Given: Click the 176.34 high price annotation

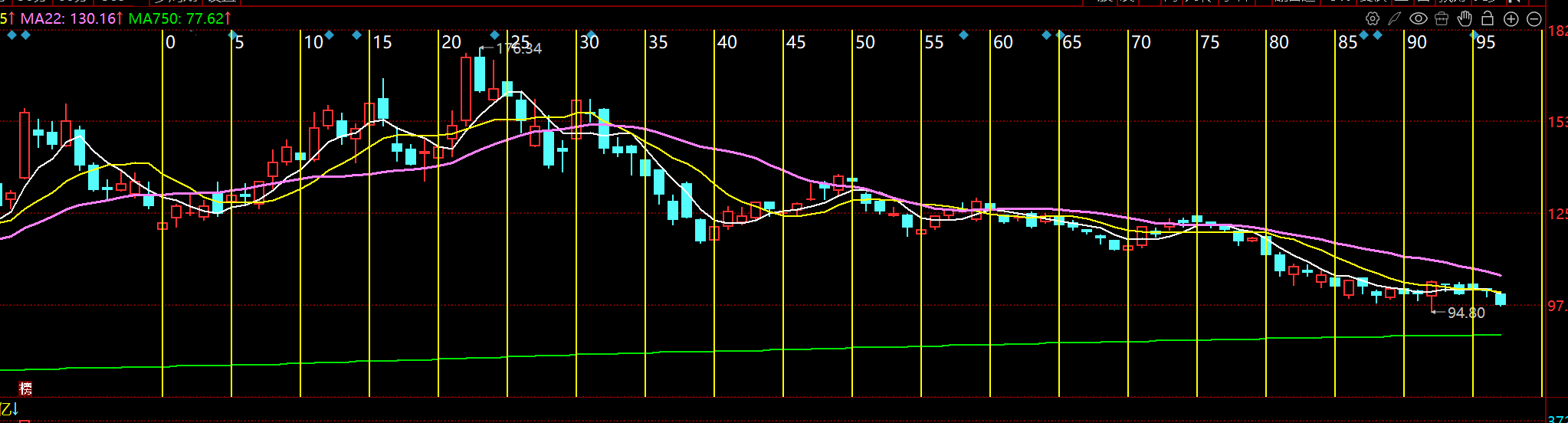Looking at the screenshot, I should [518, 48].
